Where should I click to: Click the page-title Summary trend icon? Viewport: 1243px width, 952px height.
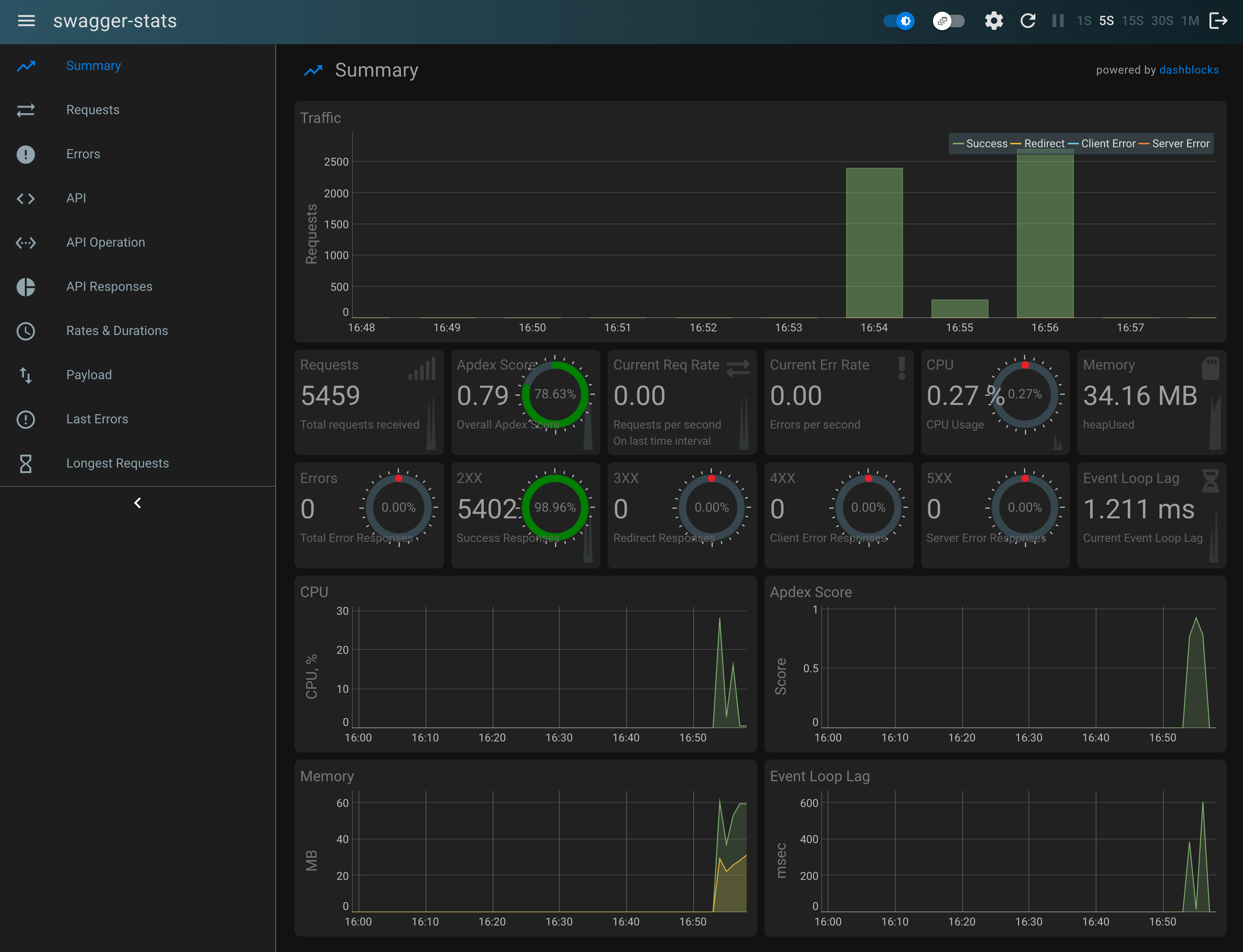(313, 70)
